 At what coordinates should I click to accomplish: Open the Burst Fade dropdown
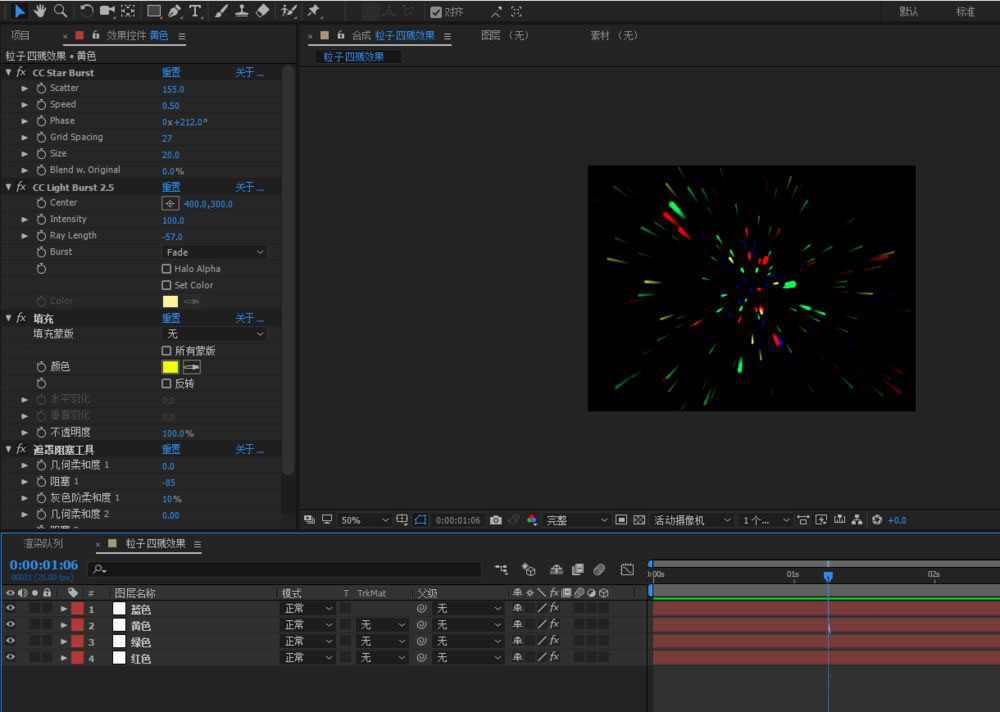pos(214,252)
